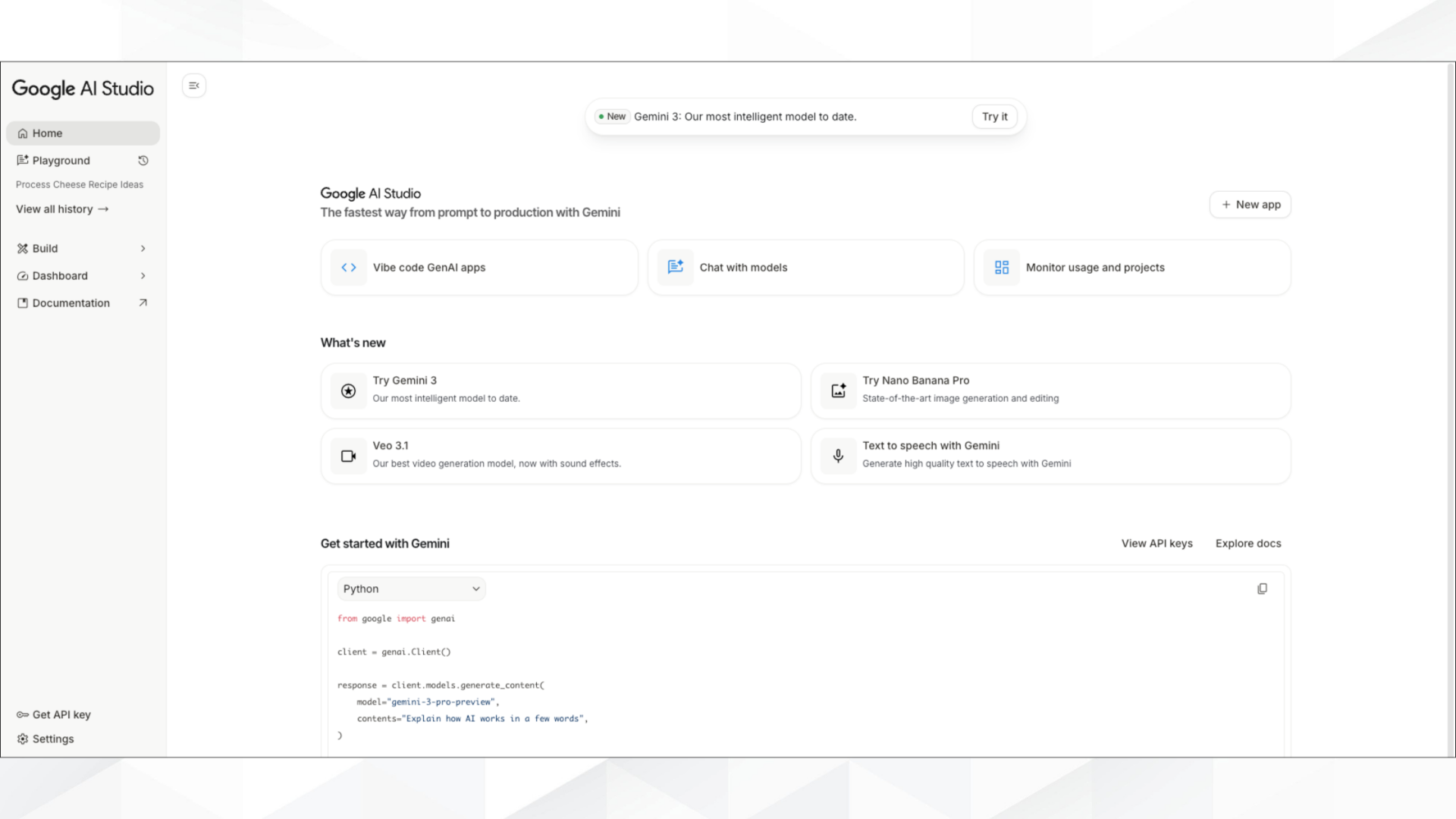
Task: Expand the Dashboard section
Action: click(83, 275)
